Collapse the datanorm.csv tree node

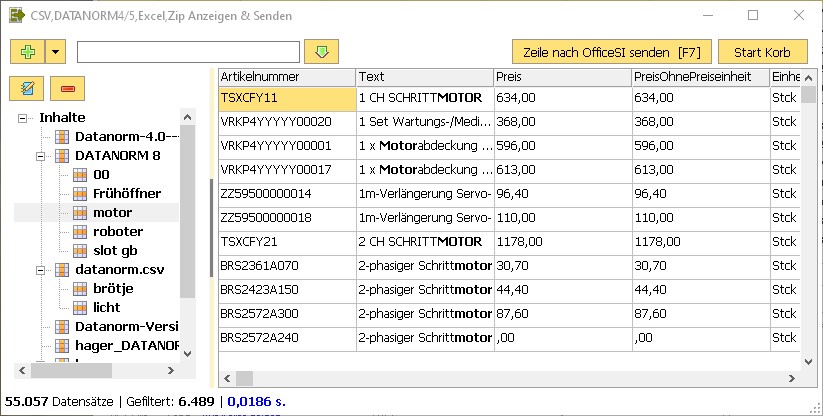click(x=41, y=270)
